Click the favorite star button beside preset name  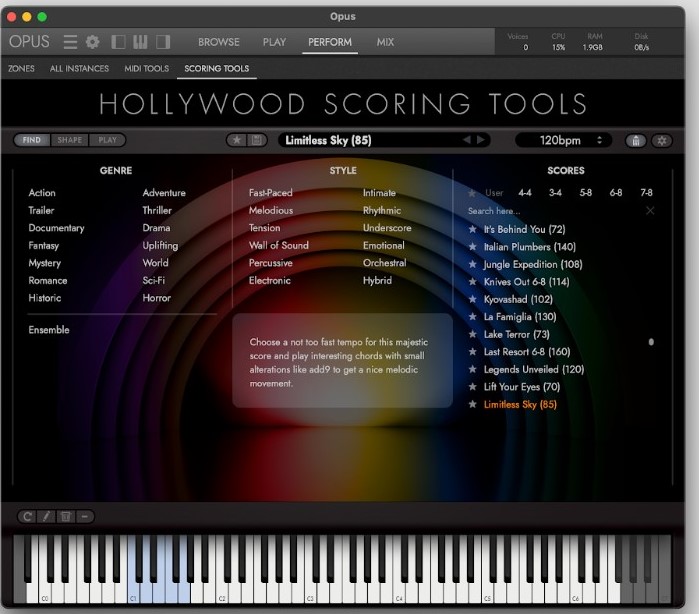coord(237,140)
